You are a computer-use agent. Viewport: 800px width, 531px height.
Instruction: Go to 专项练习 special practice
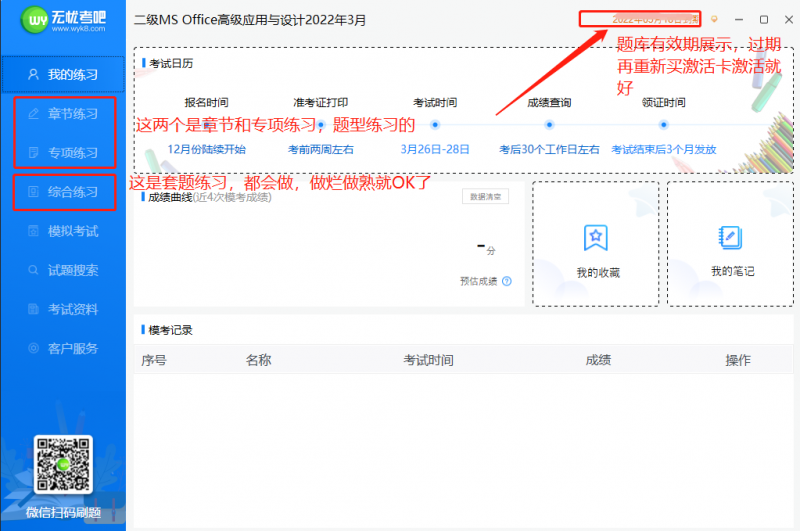63,153
